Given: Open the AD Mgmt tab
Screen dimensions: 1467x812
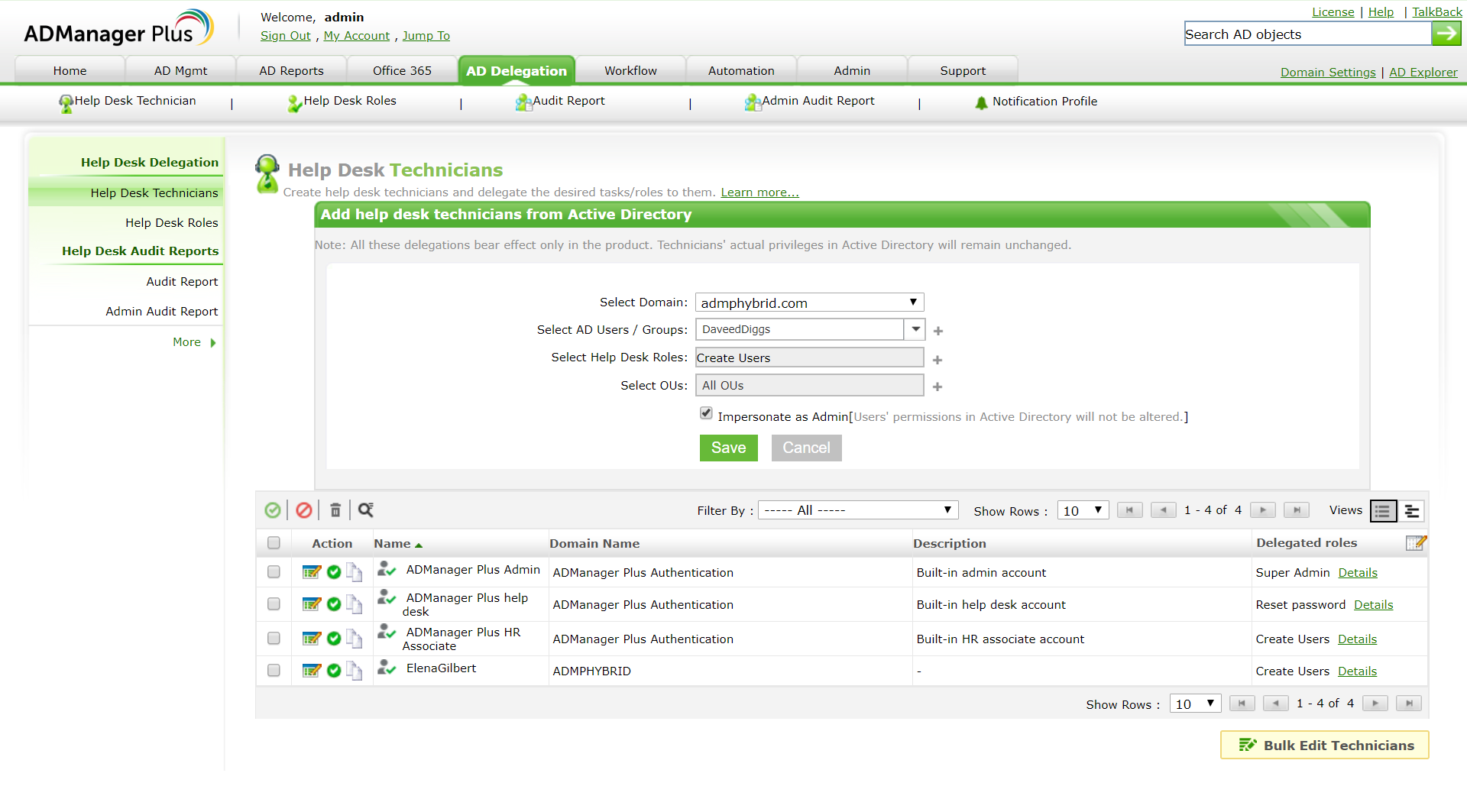Looking at the screenshot, I should coord(180,70).
